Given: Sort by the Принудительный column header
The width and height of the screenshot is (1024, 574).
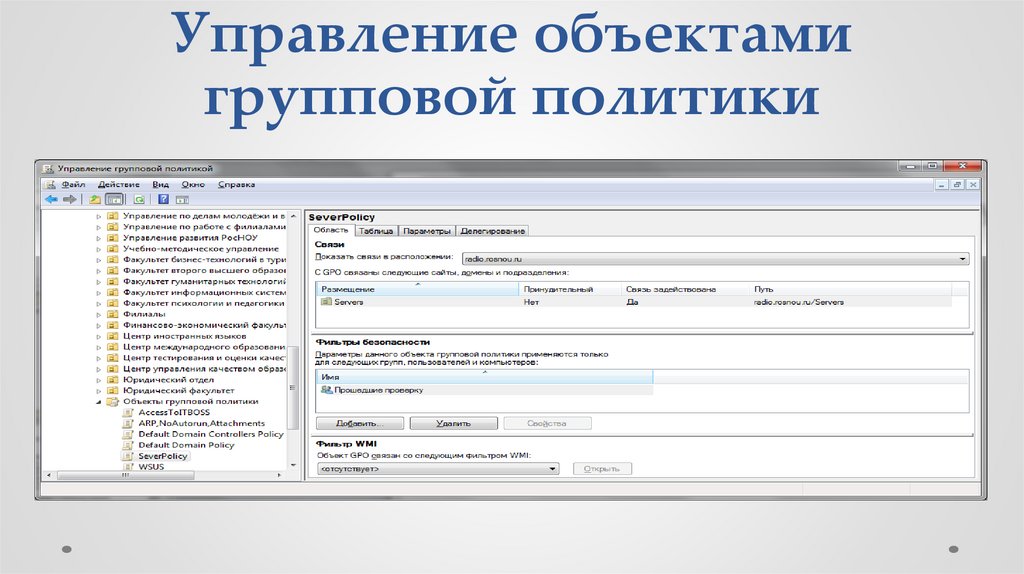Looking at the screenshot, I should tap(569, 289).
